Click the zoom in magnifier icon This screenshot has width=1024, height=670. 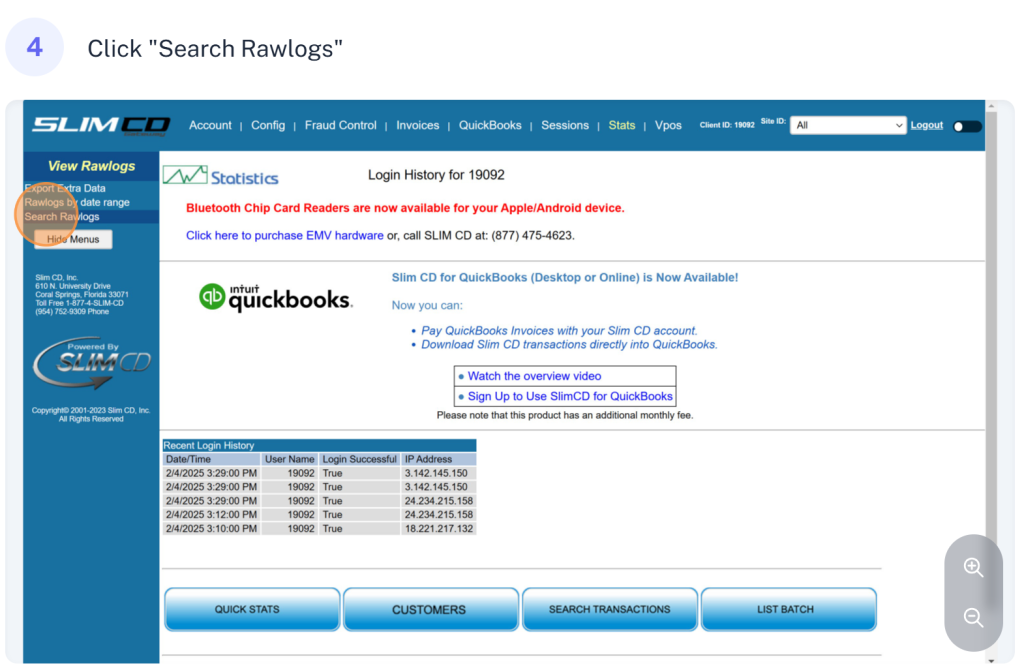(x=973, y=567)
